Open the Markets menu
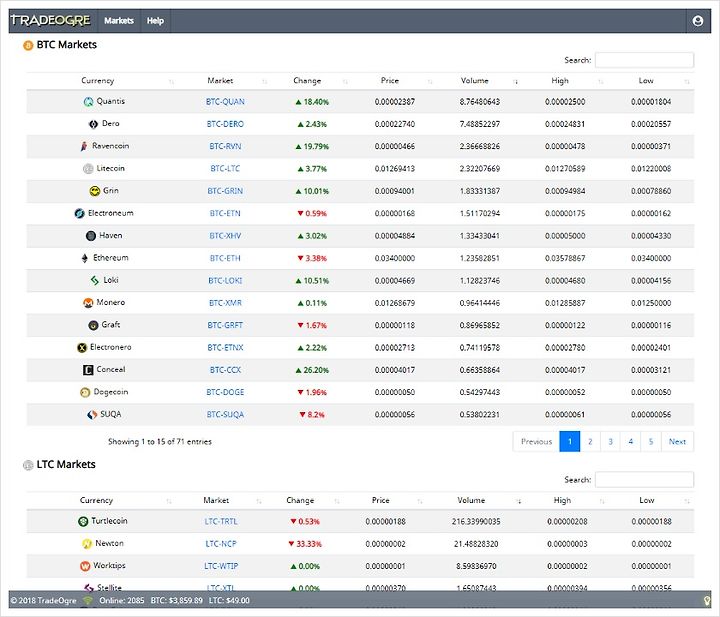720x617 pixels. [x=119, y=21]
